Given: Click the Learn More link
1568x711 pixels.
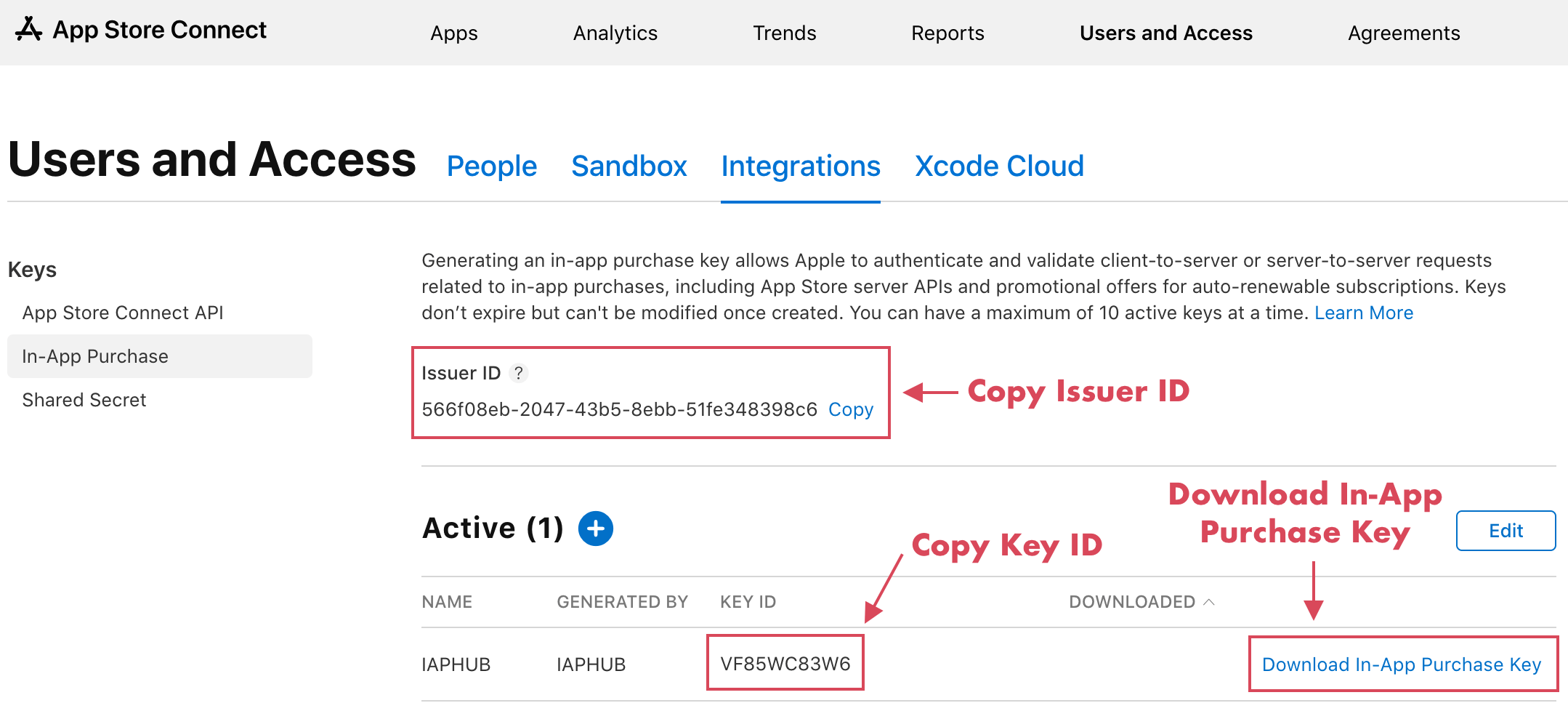Looking at the screenshot, I should (x=1364, y=313).
